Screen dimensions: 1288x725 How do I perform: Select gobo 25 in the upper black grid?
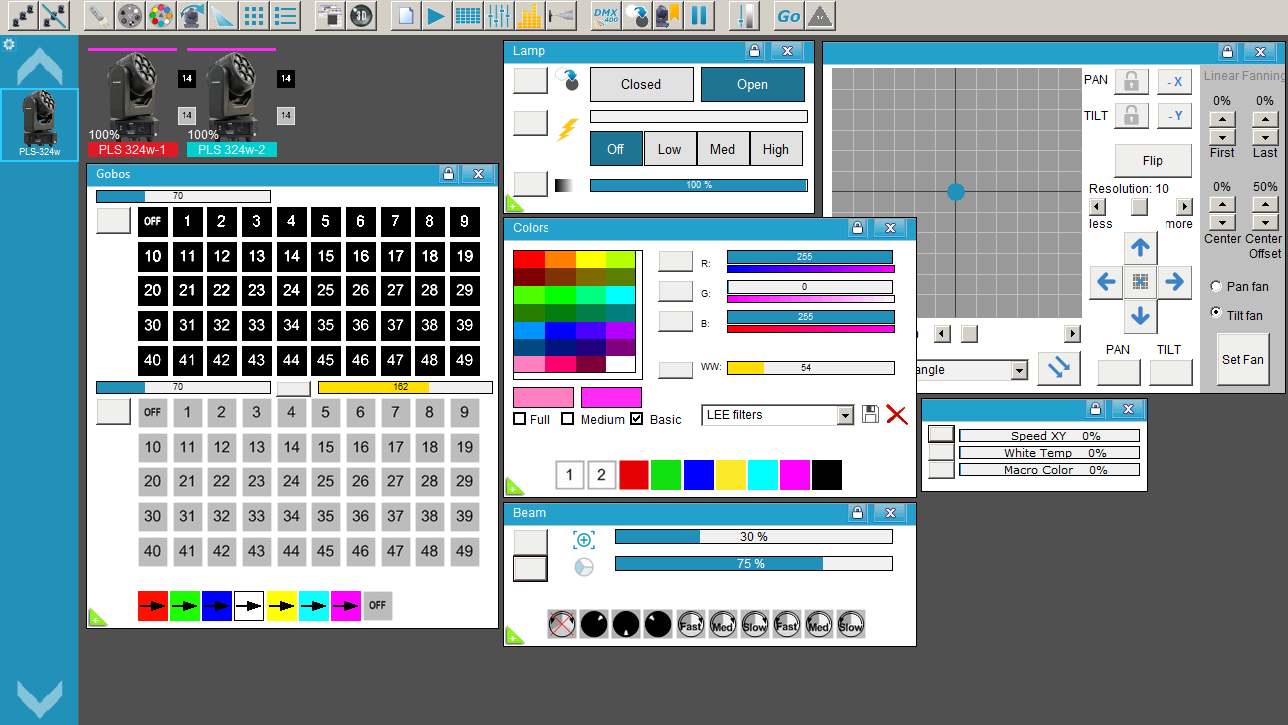(326, 291)
